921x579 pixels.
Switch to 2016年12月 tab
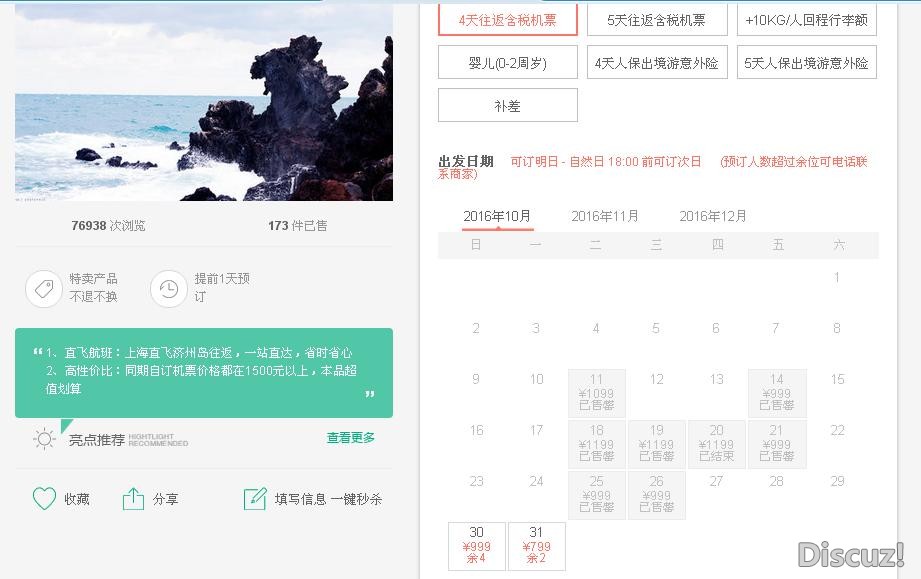(x=713, y=216)
